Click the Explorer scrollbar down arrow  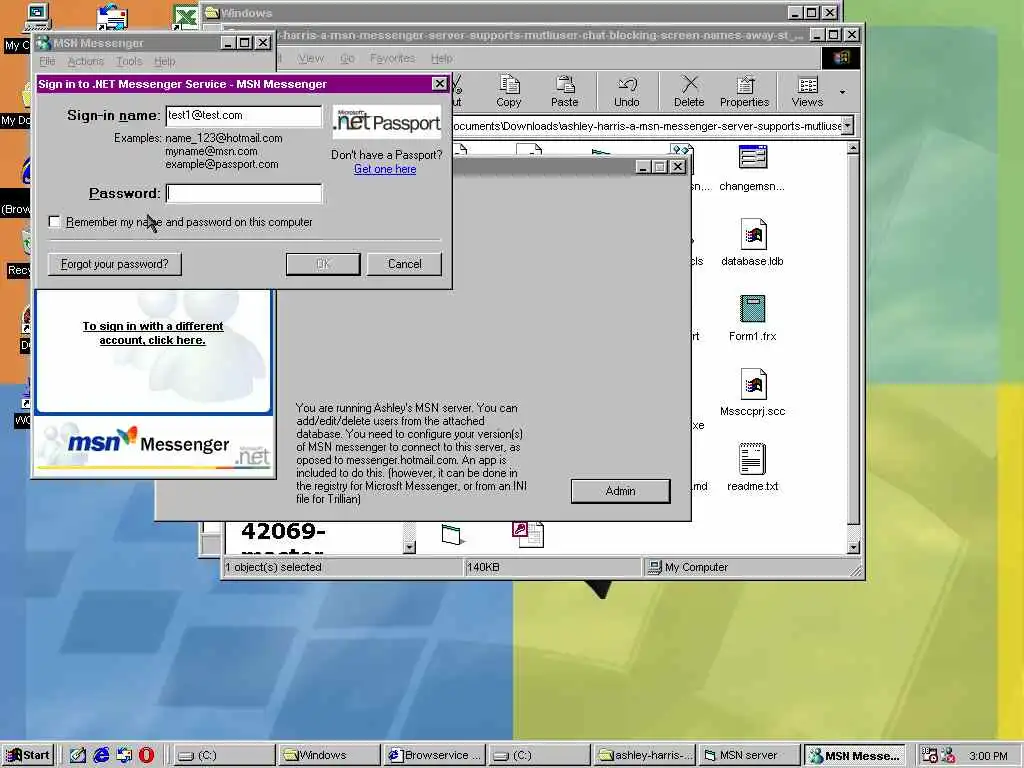pos(853,548)
